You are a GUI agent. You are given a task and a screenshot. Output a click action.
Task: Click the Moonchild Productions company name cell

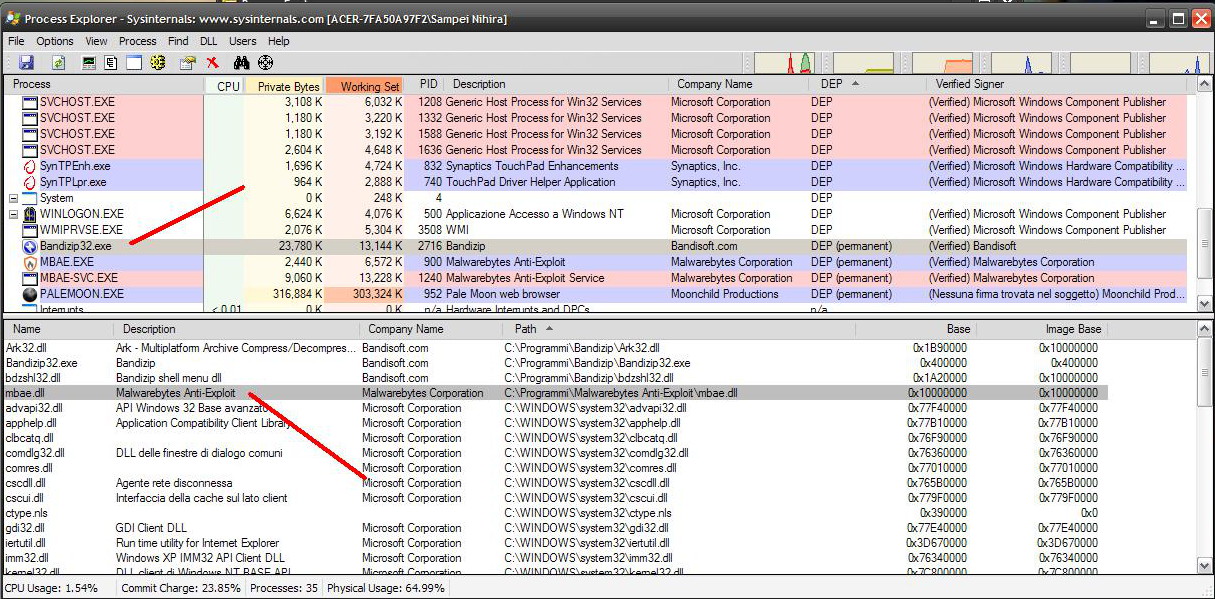tap(725, 294)
